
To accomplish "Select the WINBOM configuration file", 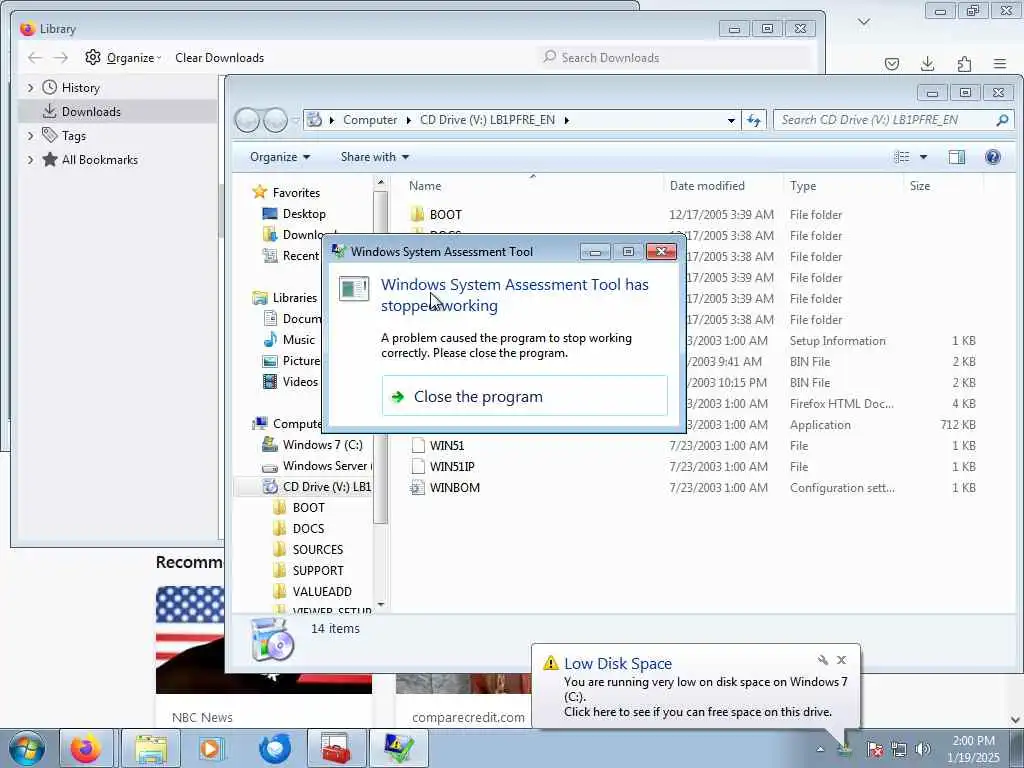I will point(455,487).
